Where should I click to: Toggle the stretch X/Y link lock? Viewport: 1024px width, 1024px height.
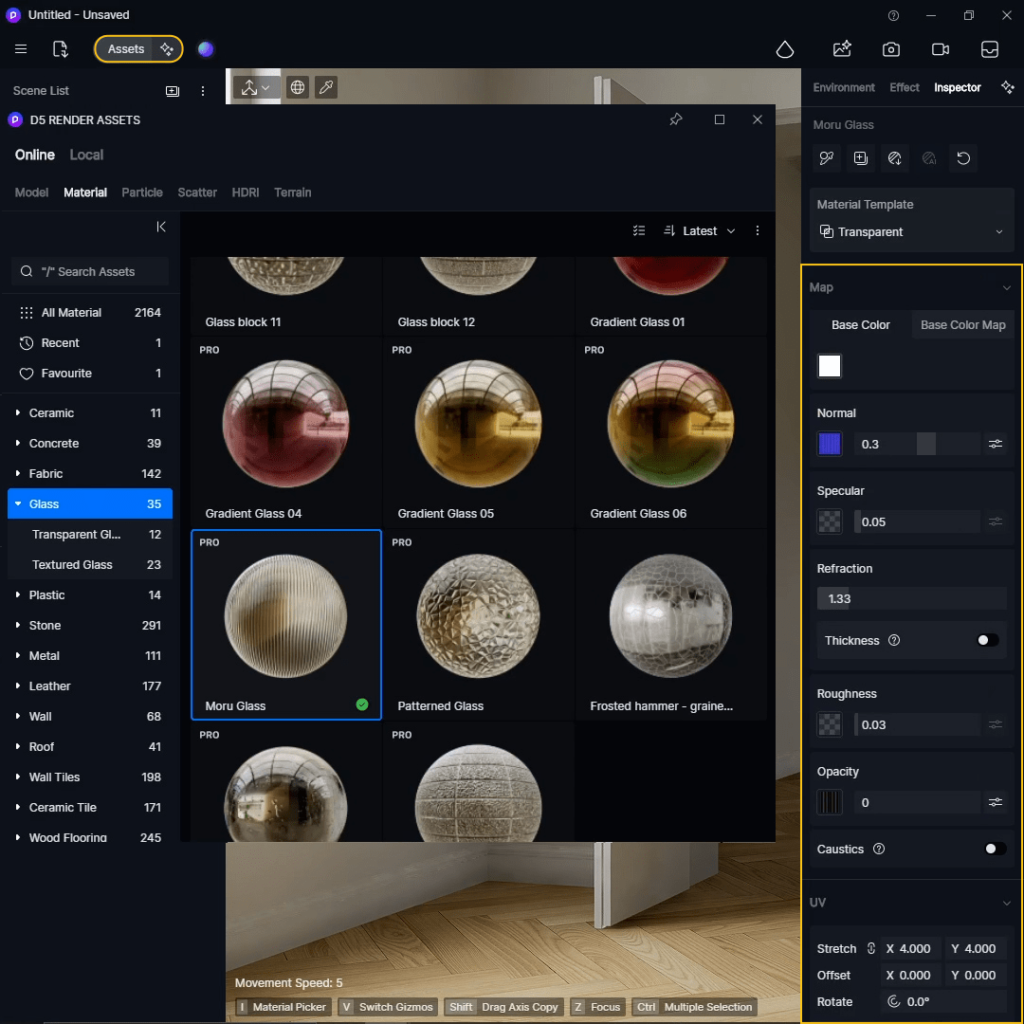[871, 948]
